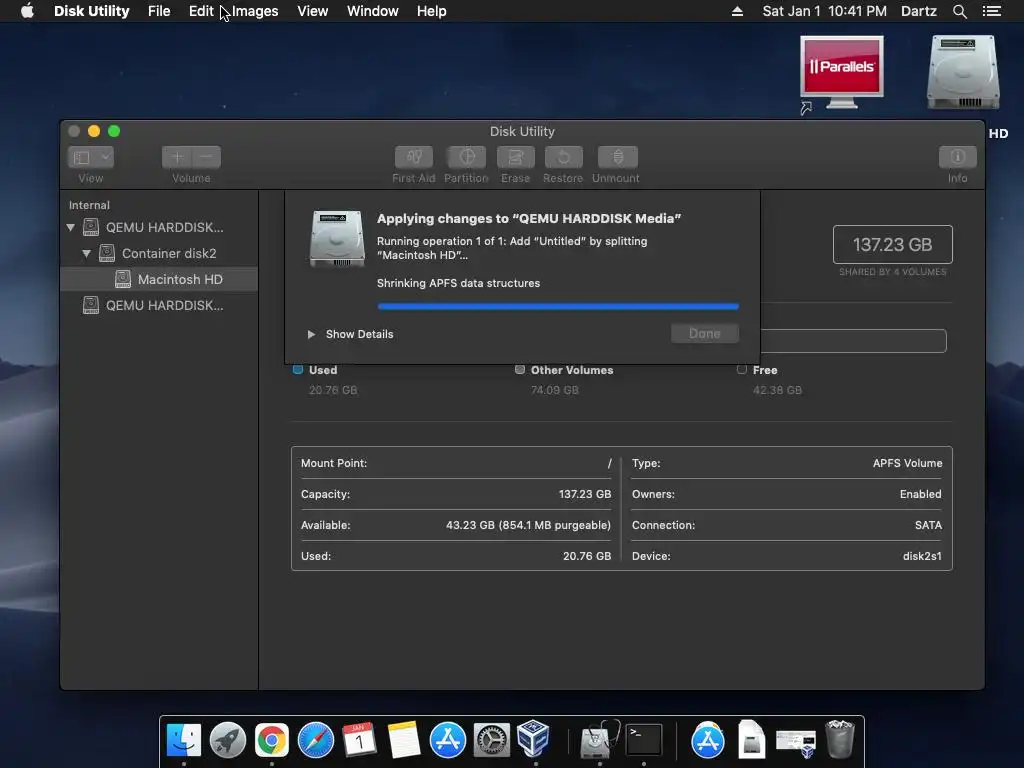Click the Other Volumes gray color legend
This screenshot has width=1024, height=768.
pos(520,370)
